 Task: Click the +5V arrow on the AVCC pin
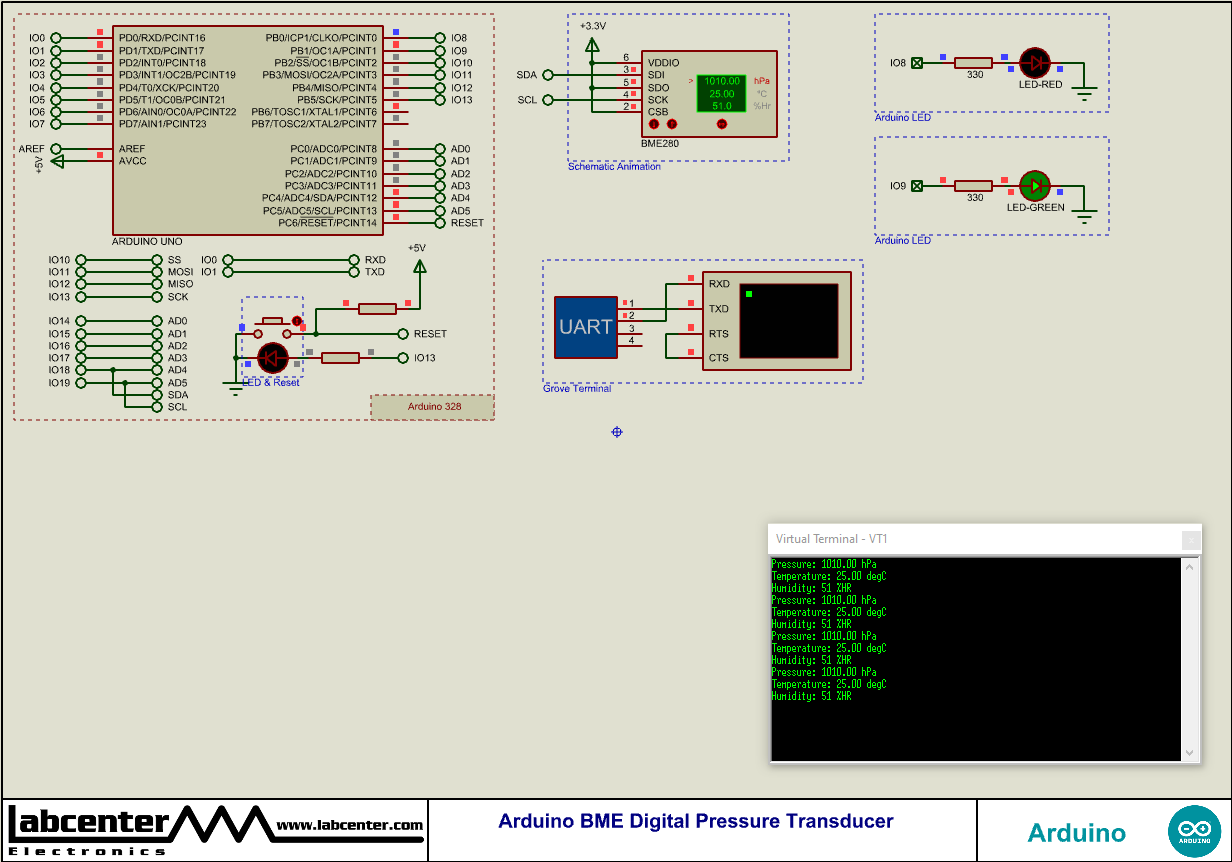coord(57,161)
